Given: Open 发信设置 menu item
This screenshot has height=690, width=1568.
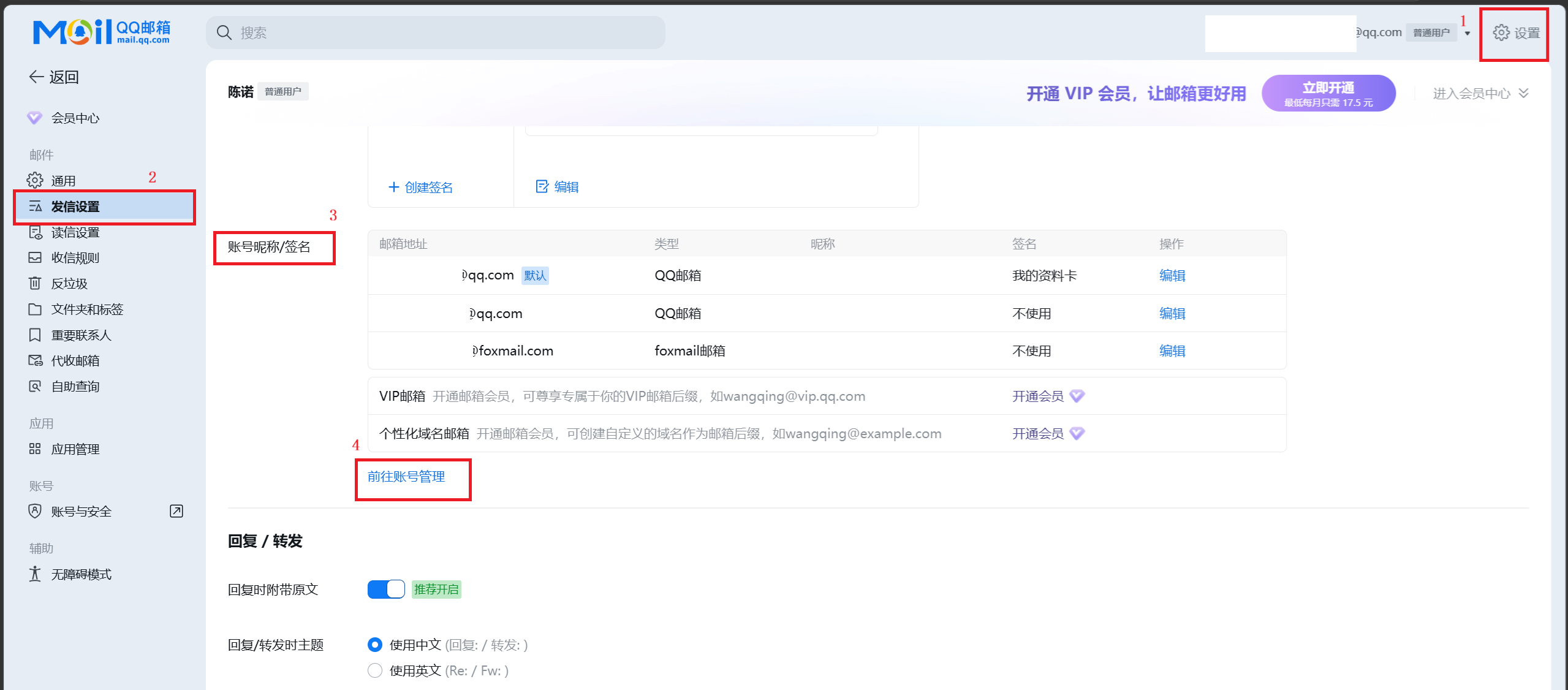Looking at the screenshot, I should coord(104,207).
